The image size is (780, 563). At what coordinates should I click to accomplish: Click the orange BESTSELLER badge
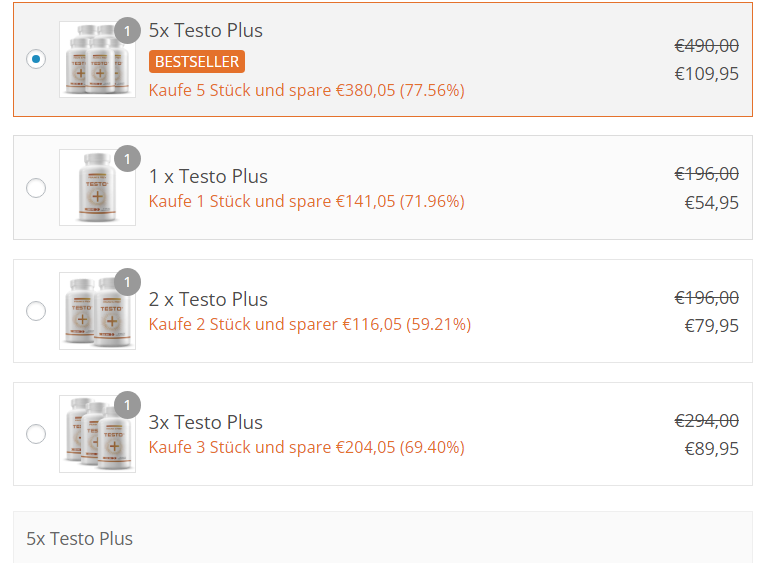[x=197, y=62]
